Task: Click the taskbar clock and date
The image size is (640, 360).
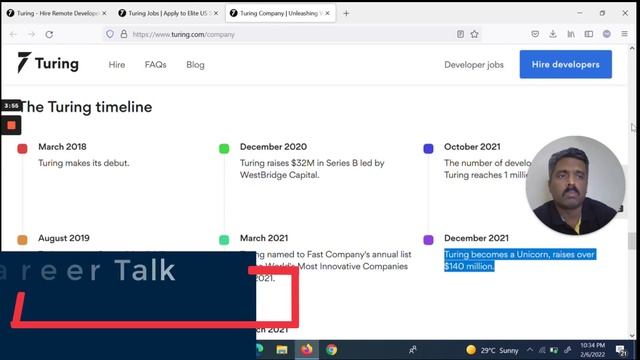Action: click(593, 350)
